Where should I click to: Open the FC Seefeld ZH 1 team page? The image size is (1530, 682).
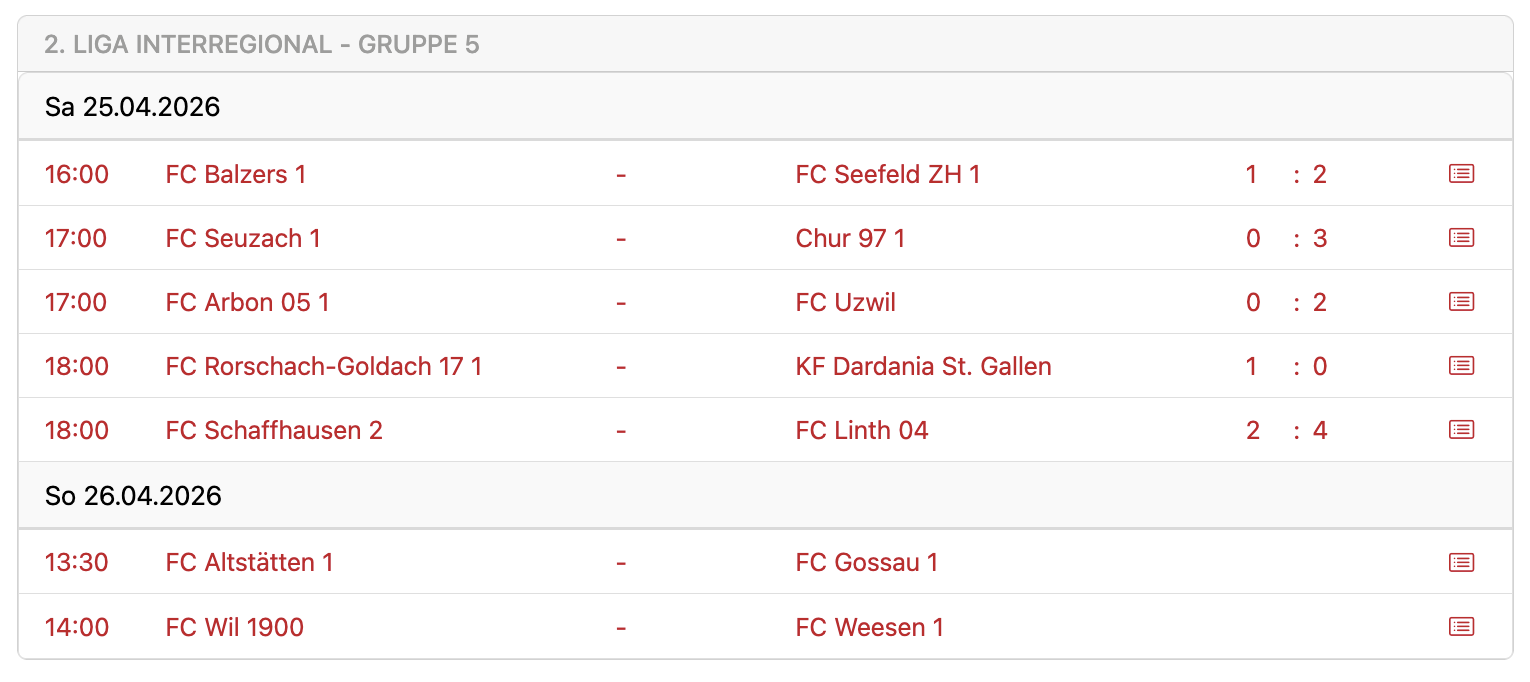coord(887,175)
